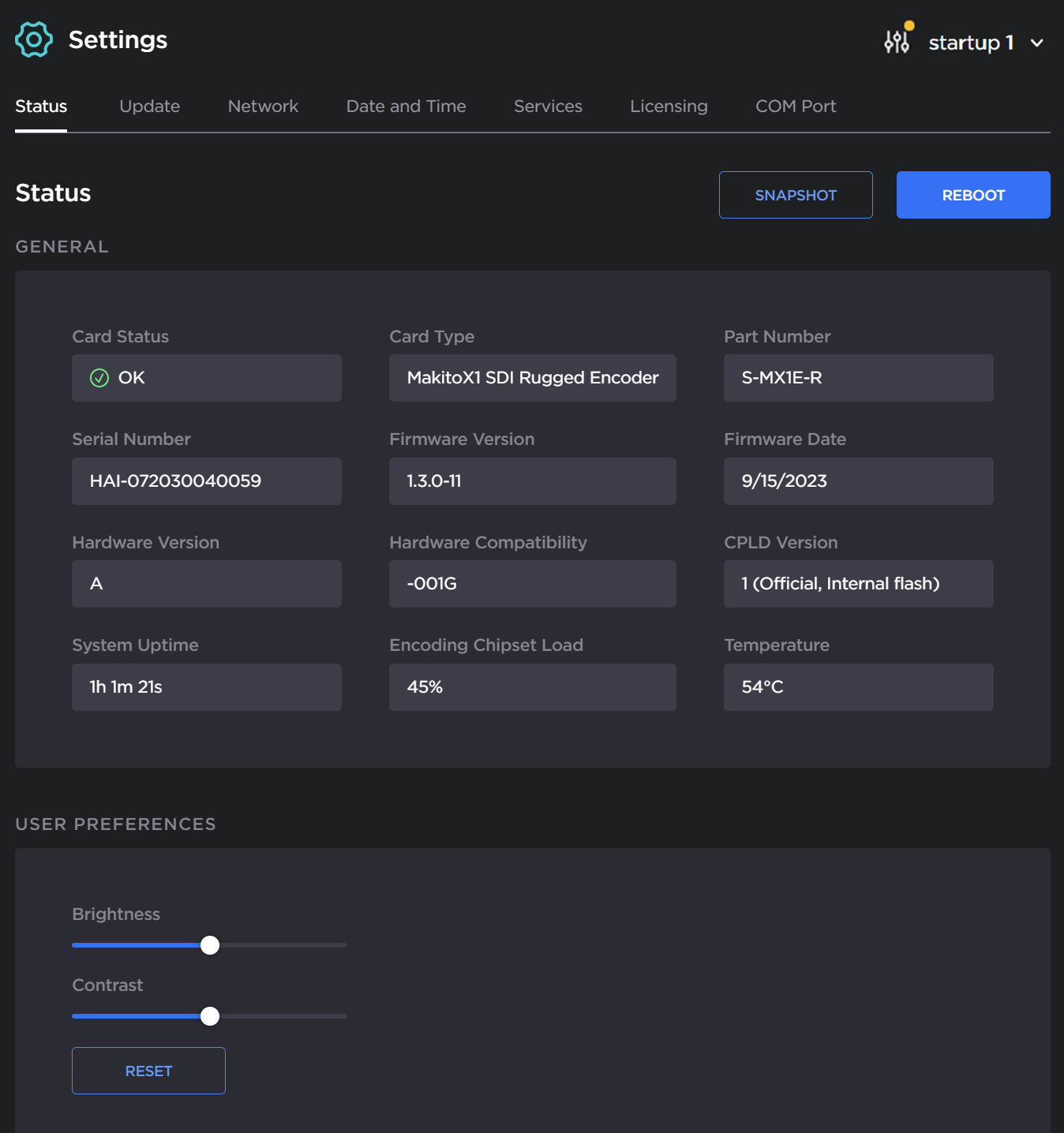Click the Settings gear icon in the header
Image resolution: width=1064 pixels, height=1133 pixels.
tap(33, 39)
